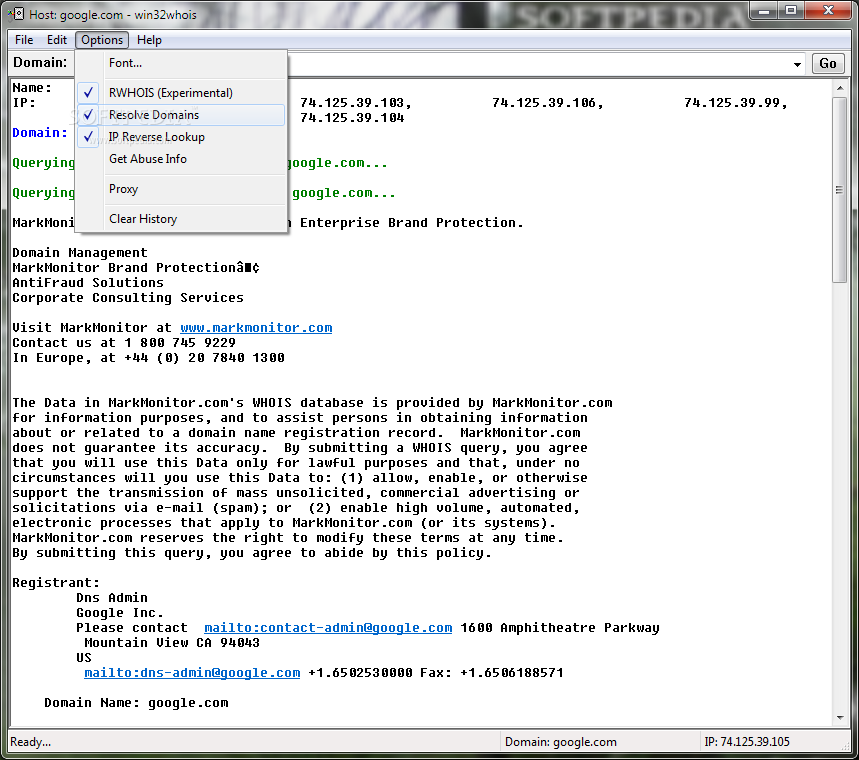Click the win32whois title bar icon
Image resolution: width=859 pixels, height=760 pixels.
tap(17, 14)
